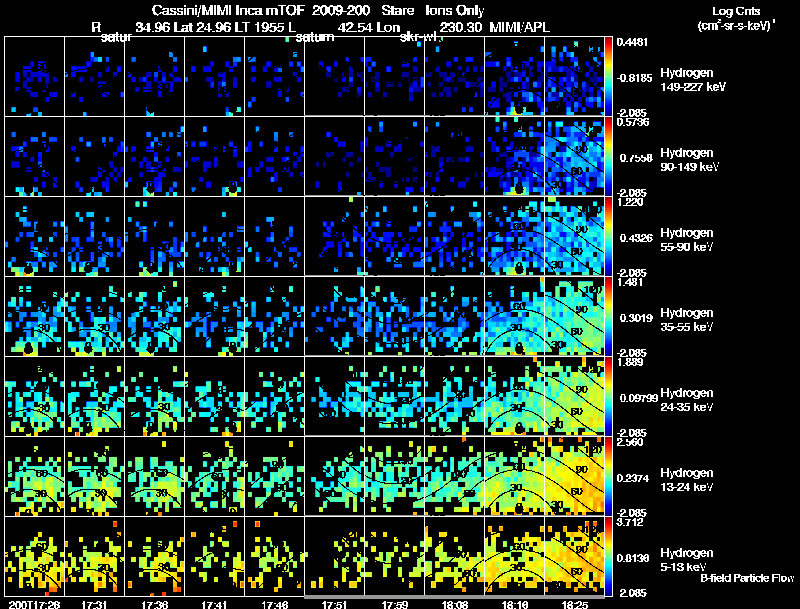Image resolution: width=800 pixels, height=609 pixels.
Task: Click the color bar beside Hydrogen 35-55 keV
Action: click(608, 317)
